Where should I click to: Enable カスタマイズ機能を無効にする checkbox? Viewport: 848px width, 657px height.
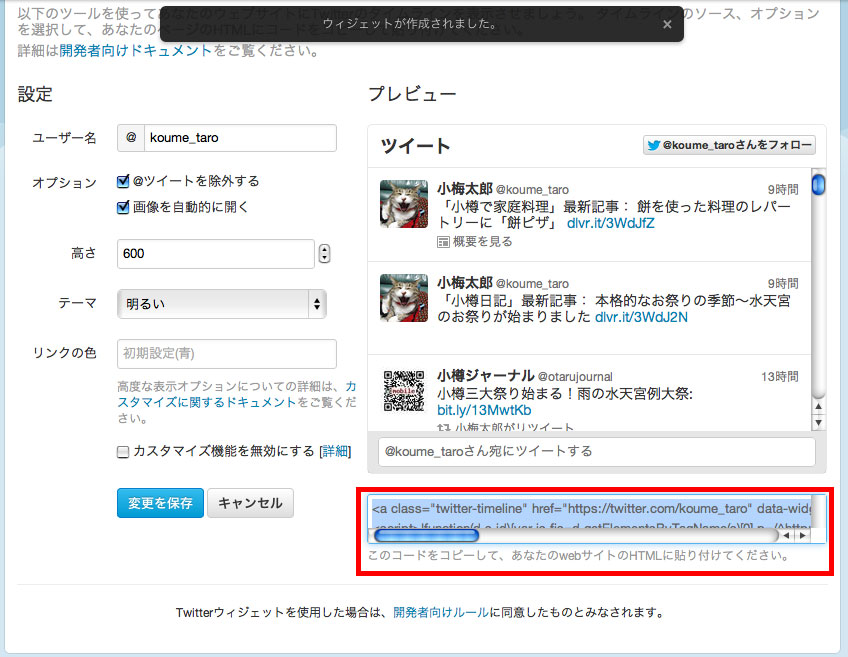coord(124,452)
